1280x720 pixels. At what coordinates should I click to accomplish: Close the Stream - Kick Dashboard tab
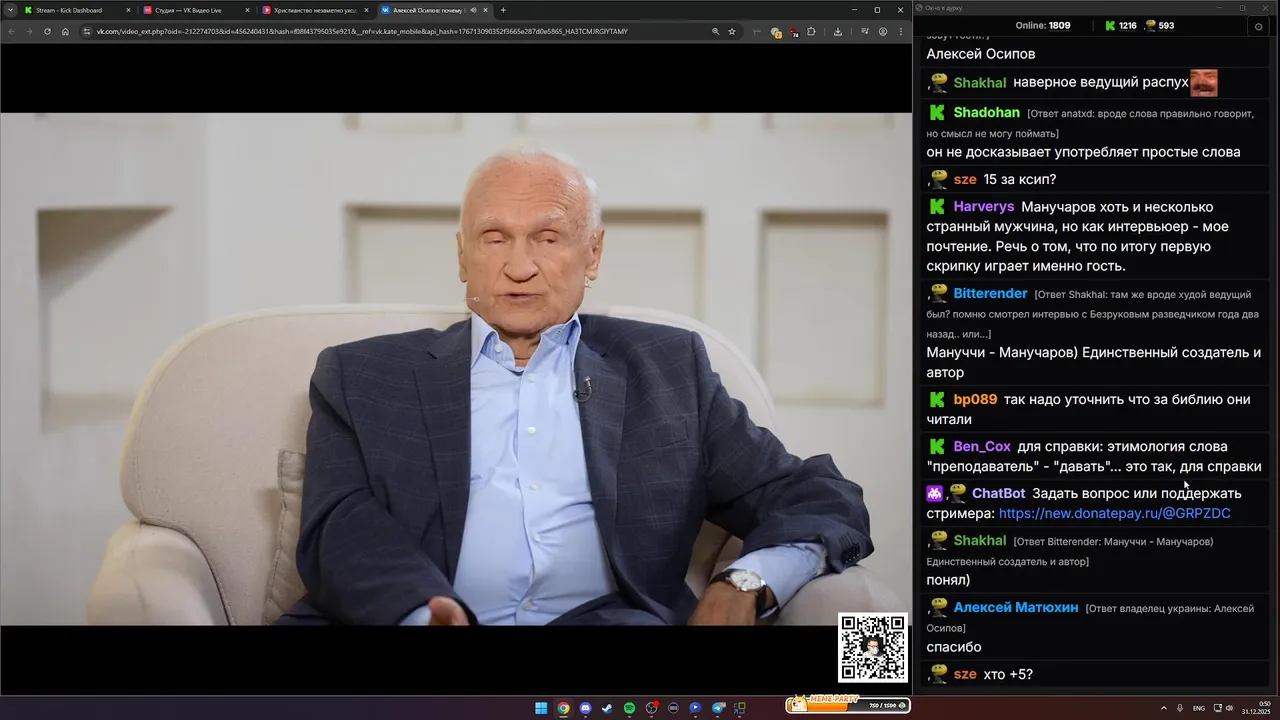click(x=128, y=10)
